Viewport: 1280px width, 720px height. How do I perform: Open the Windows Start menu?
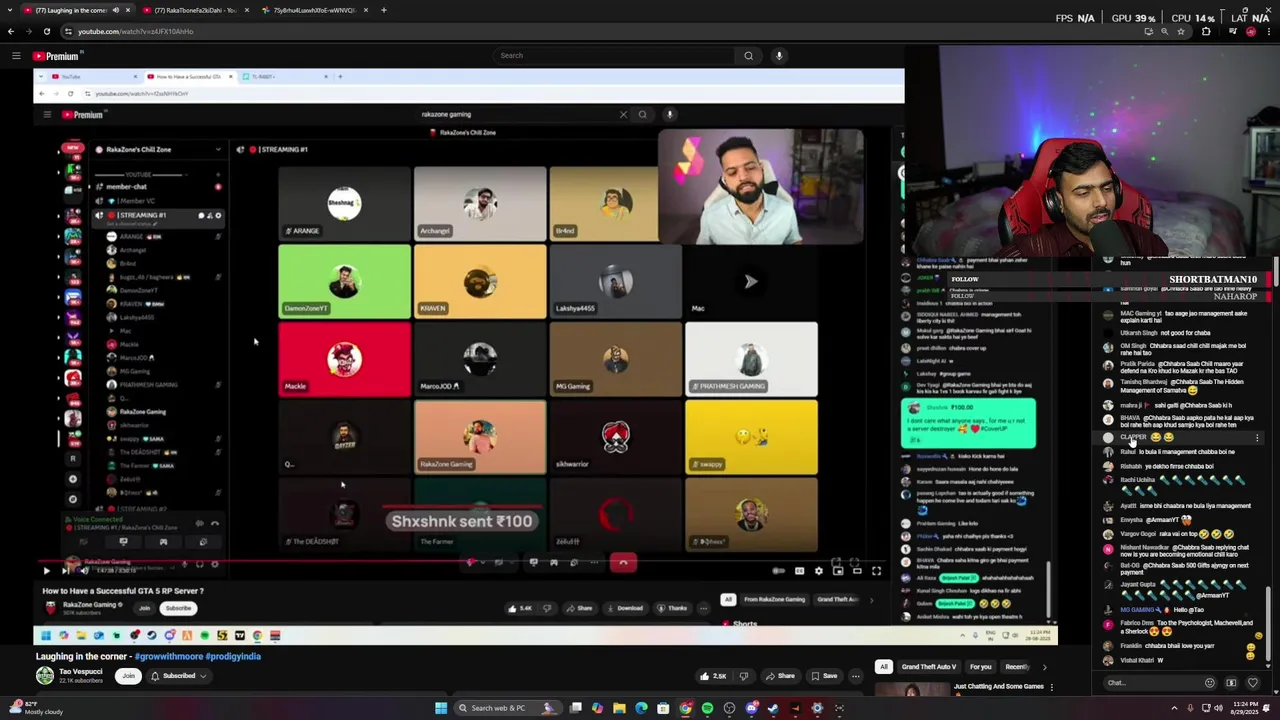[441, 708]
